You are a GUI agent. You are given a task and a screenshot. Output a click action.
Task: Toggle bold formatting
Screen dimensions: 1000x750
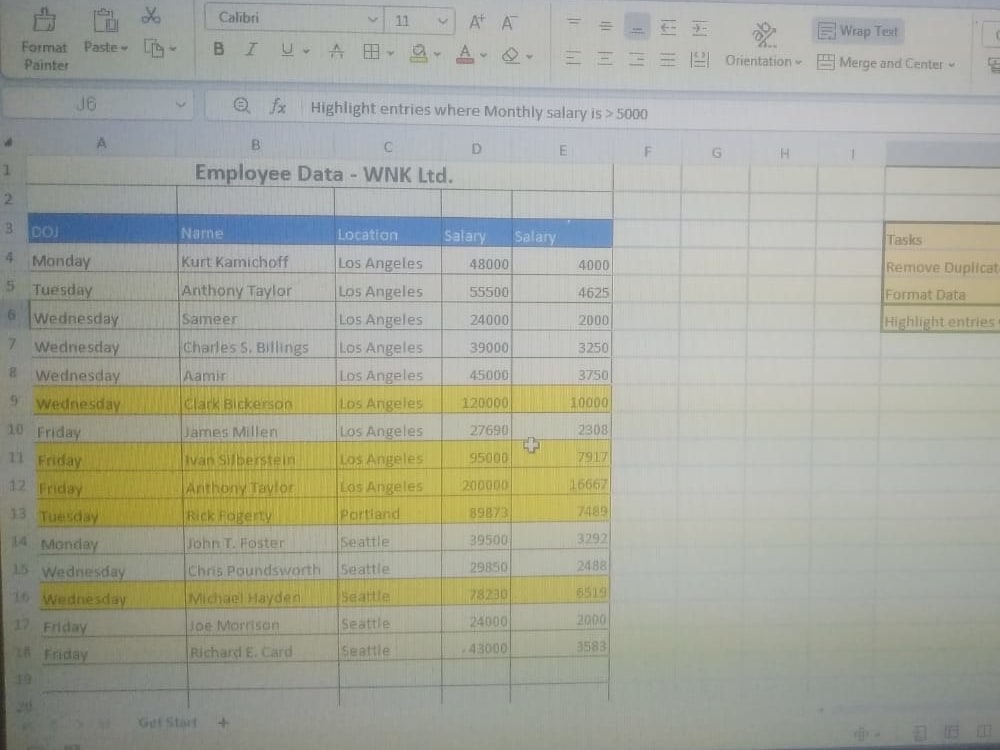(x=218, y=48)
